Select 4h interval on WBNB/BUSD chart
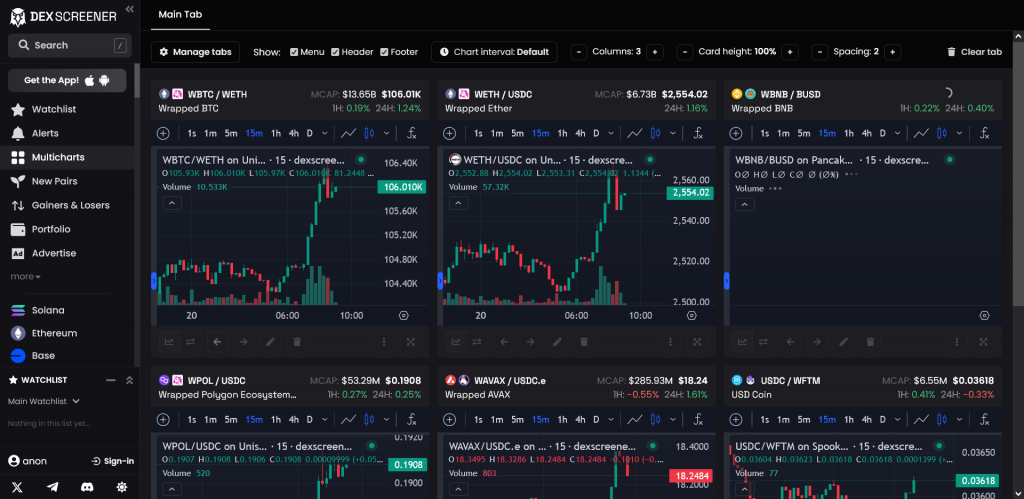Screen dimensions: 1024x499 tap(867, 133)
